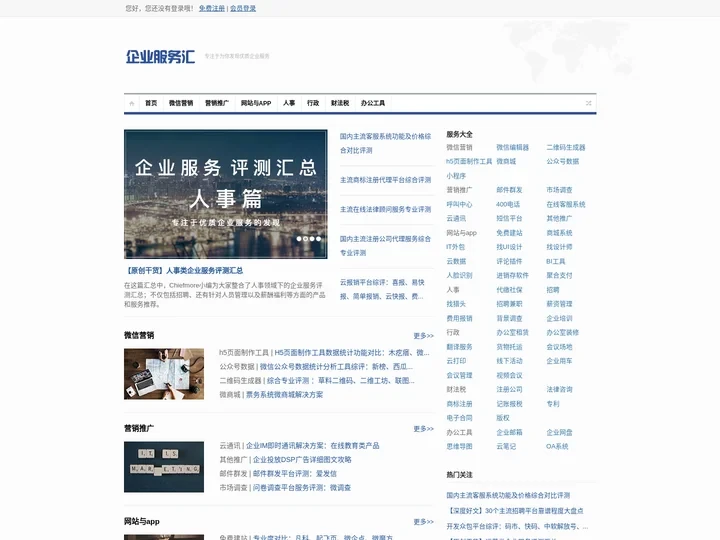Image resolution: width=720 pixels, height=540 pixels.
Task: Open 国内主流注册公司代理服务综合专业评测
Action: click(x=385, y=246)
